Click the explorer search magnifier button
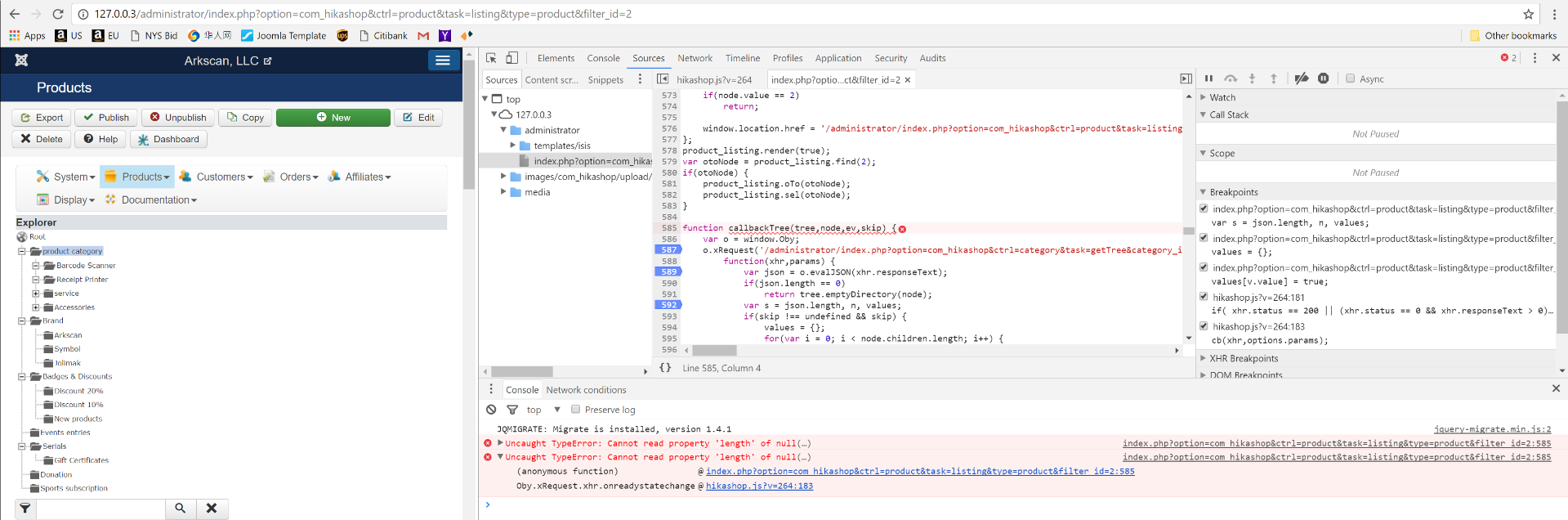This screenshot has height=520, width=1568. click(x=180, y=508)
